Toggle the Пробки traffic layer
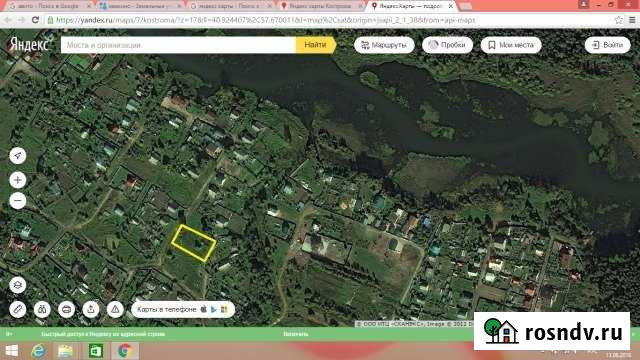 pyautogui.click(x=447, y=45)
